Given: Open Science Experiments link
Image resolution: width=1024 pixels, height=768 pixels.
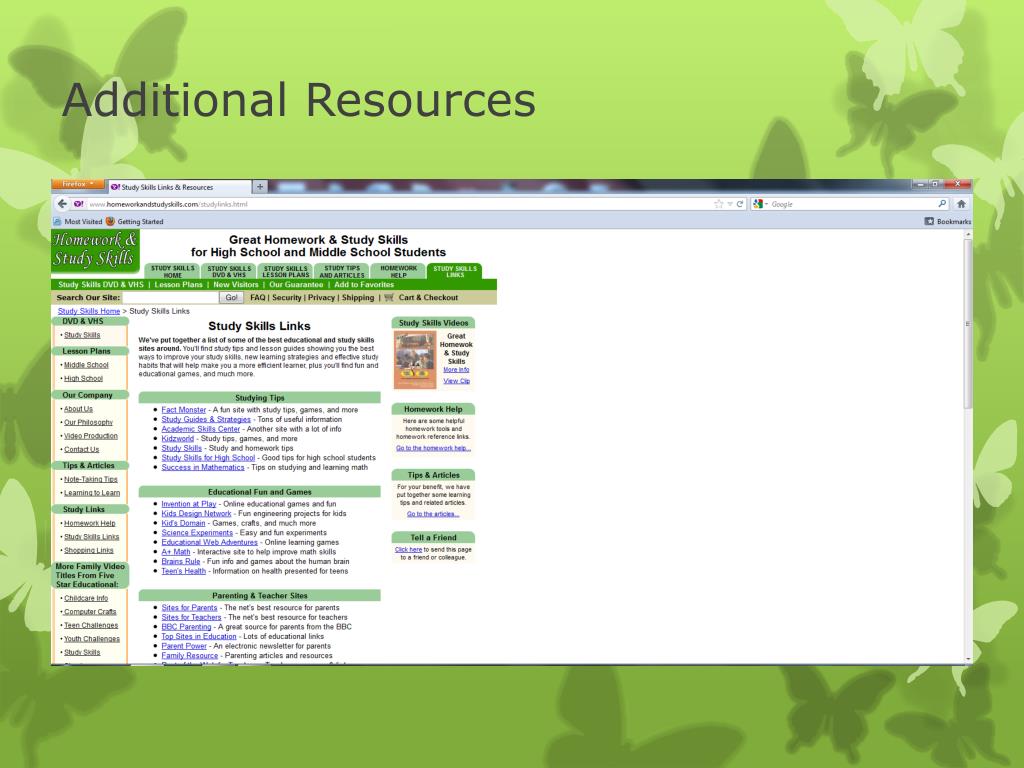Looking at the screenshot, I should 197,533.
